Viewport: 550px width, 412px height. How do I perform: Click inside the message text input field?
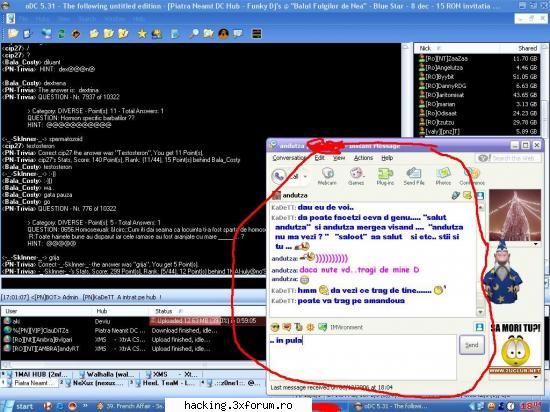pos(363,357)
